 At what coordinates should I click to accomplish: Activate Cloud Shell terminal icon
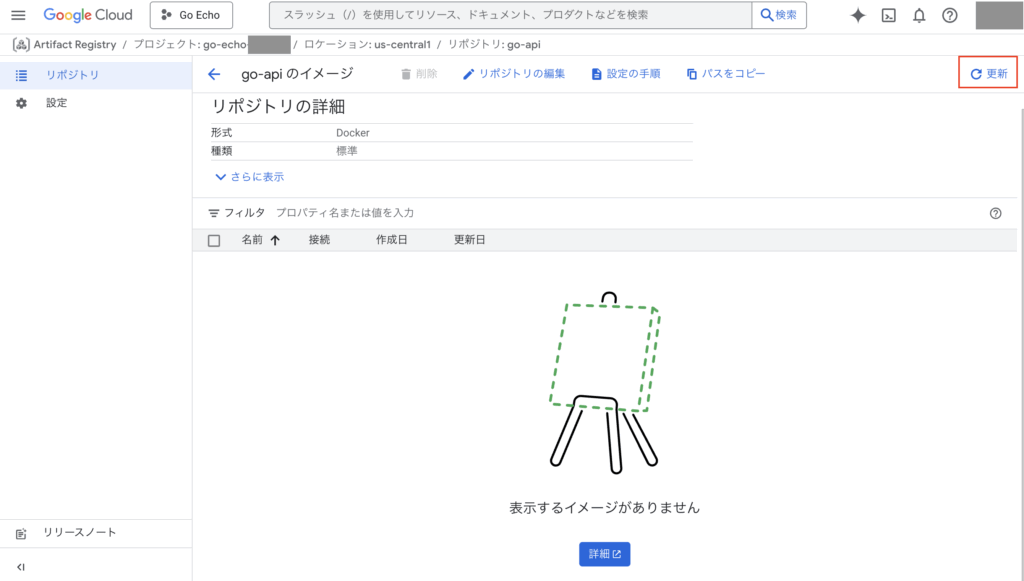[x=888, y=15]
